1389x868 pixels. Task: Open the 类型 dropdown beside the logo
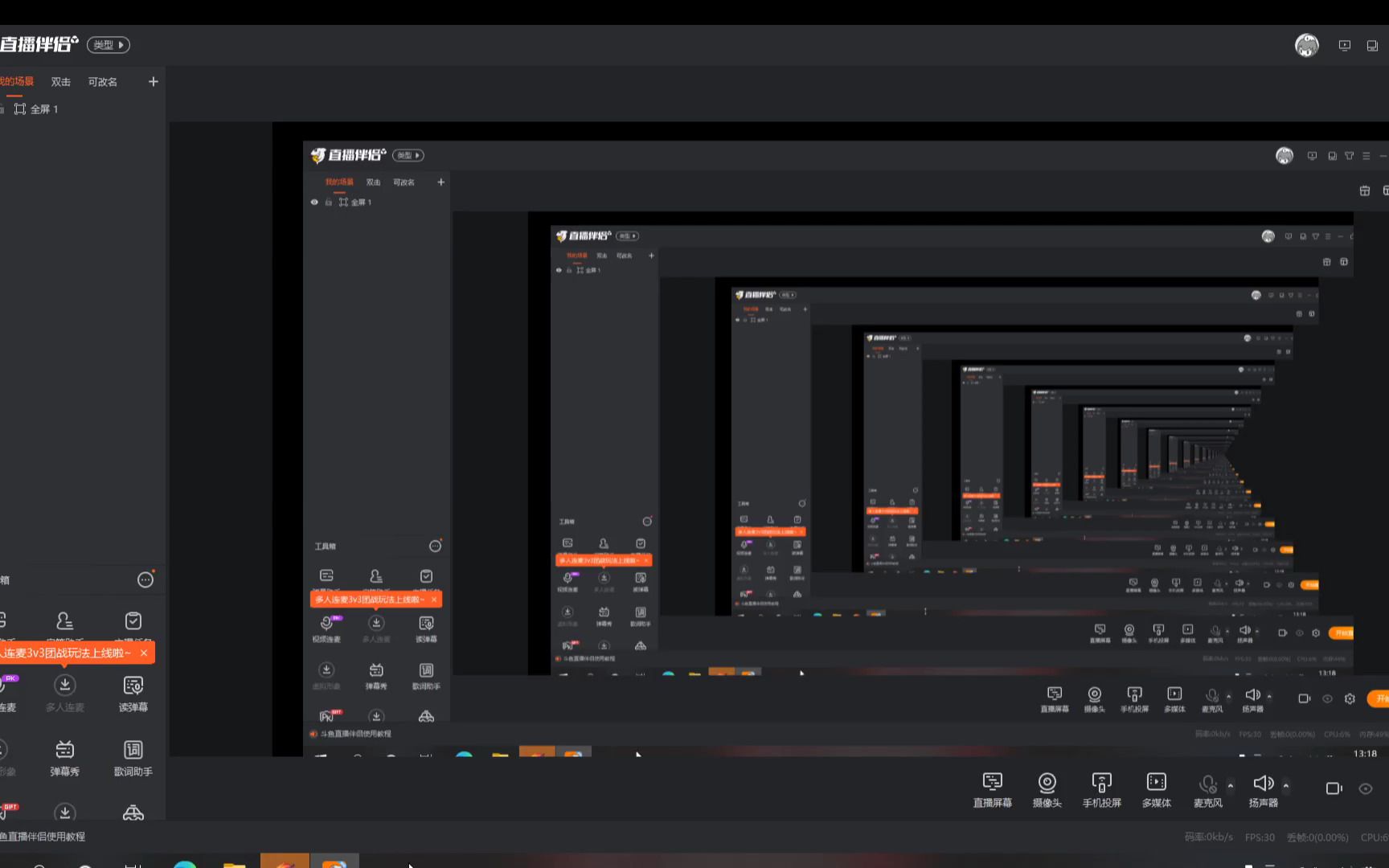click(108, 45)
